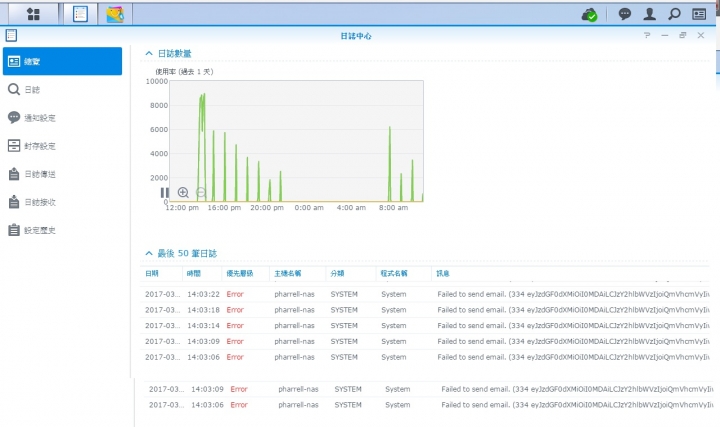
Task: Collapse the 日誌數量 section
Action: (x=149, y=53)
